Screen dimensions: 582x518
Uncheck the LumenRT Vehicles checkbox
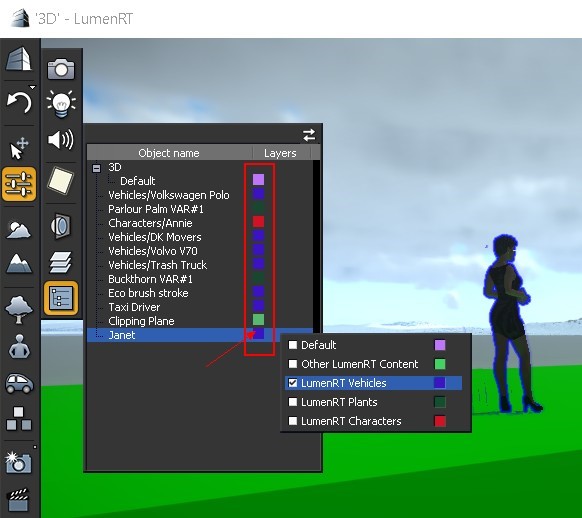[293, 383]
